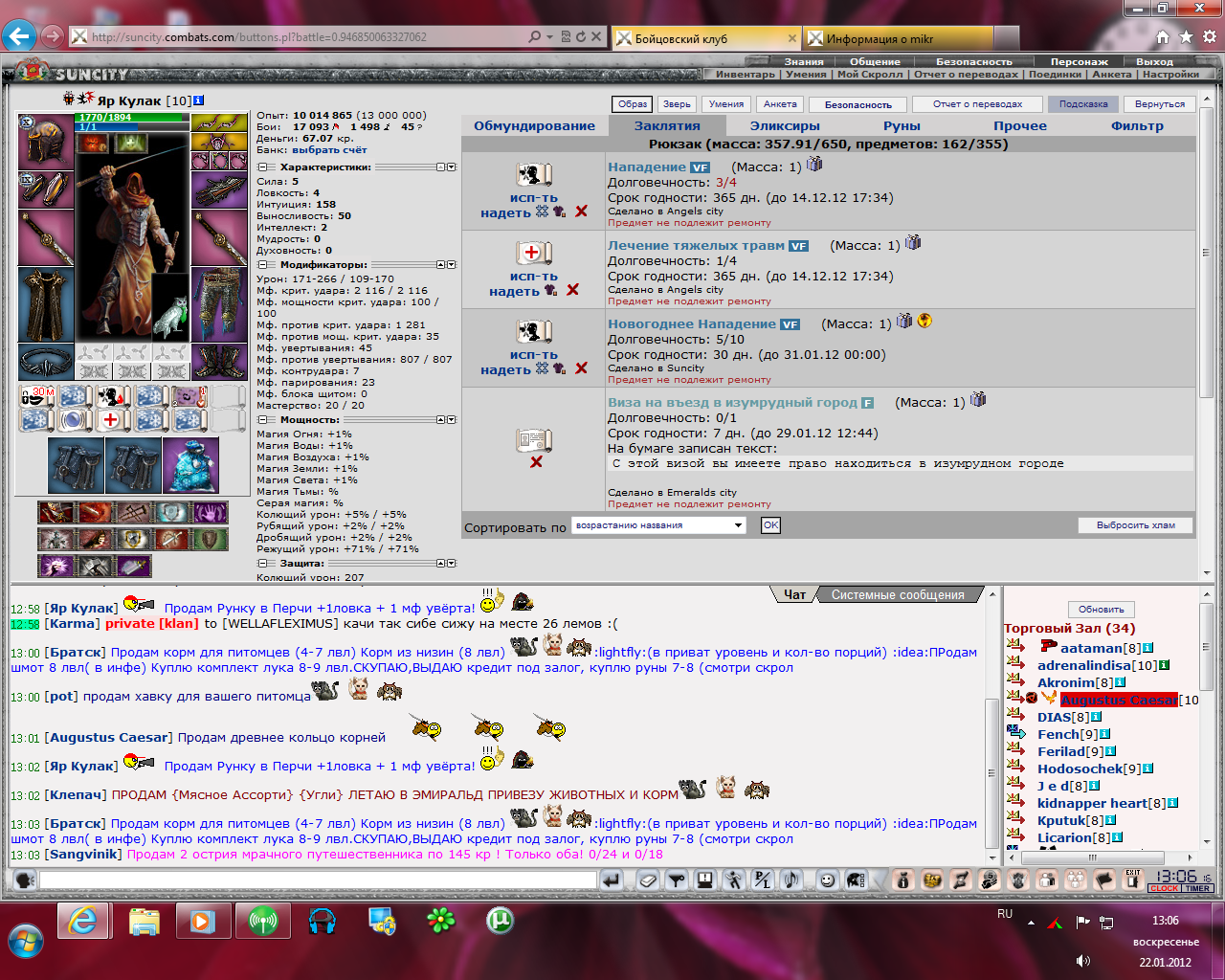Click the attack scroll in quick slots
Image resolution: width=1225 pixels, height=980 pixels.
(x=111, y=396)
